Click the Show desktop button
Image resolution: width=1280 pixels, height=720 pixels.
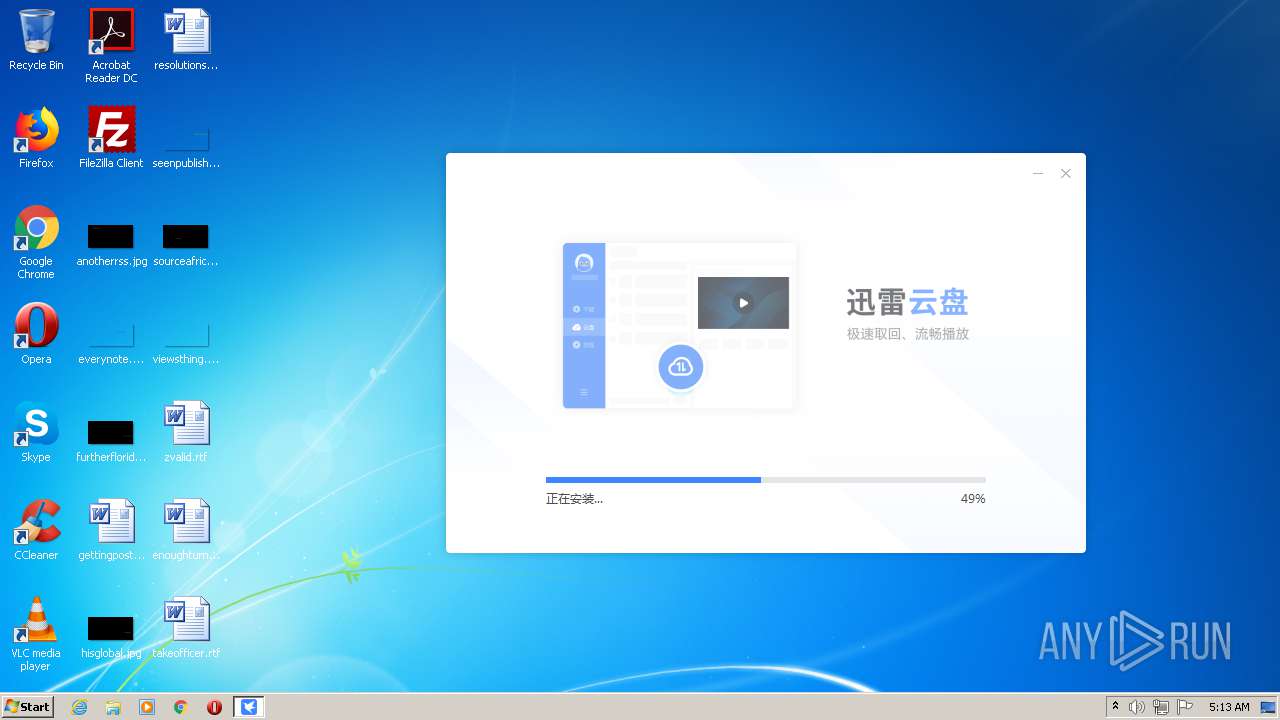click(1270, 707)
